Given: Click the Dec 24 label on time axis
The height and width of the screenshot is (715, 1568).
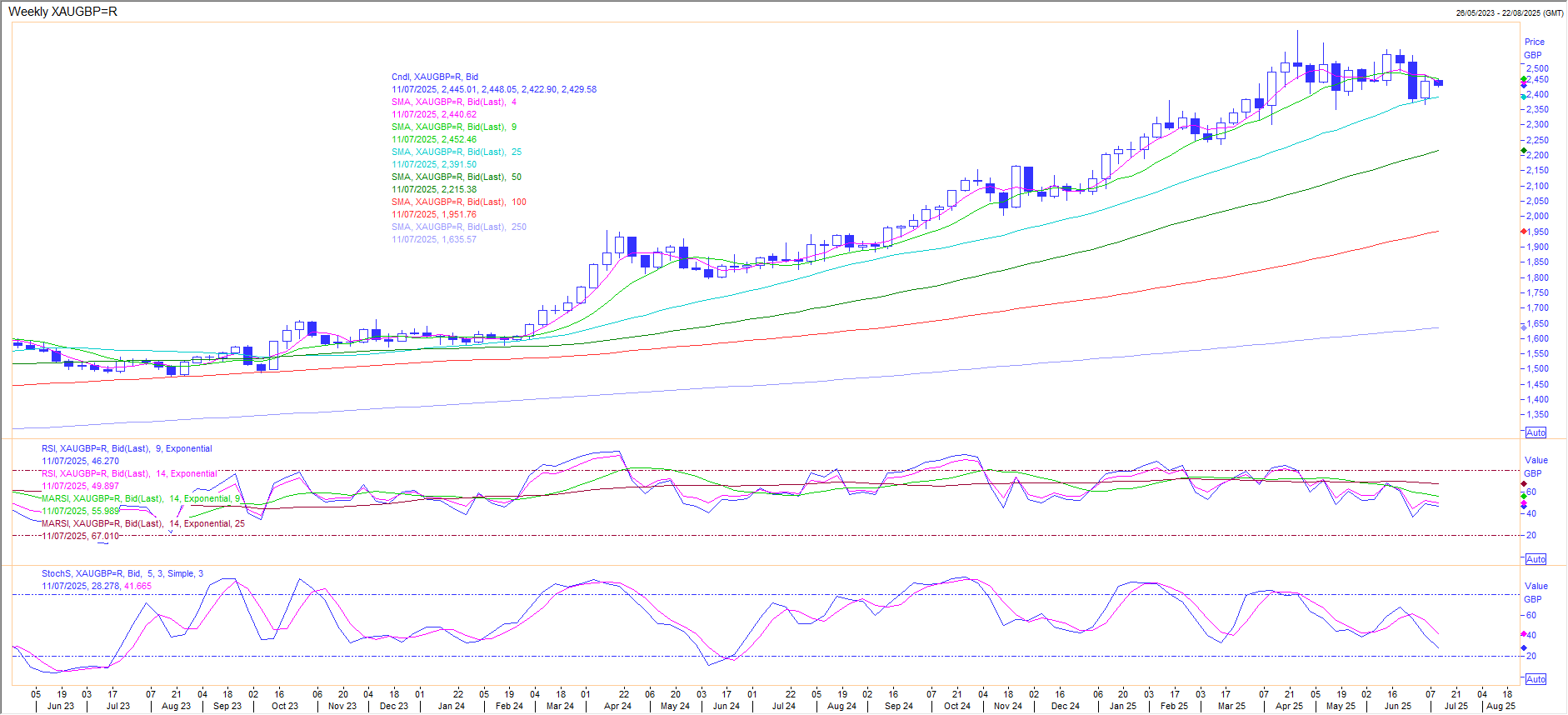Looking at the screenshot, I should click(x=1066, y=706).
